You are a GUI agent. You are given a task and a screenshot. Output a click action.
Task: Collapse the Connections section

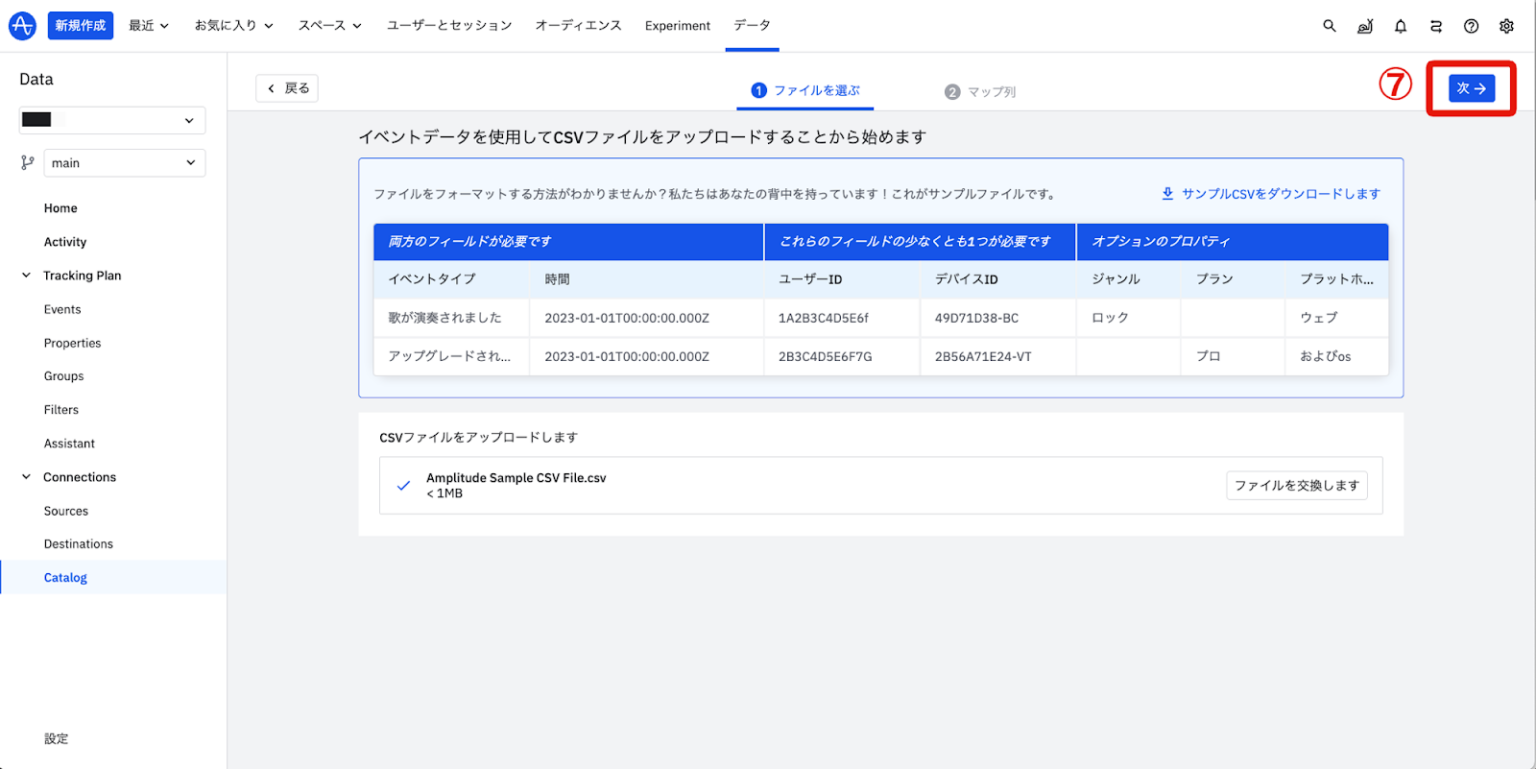pos(25,477)
